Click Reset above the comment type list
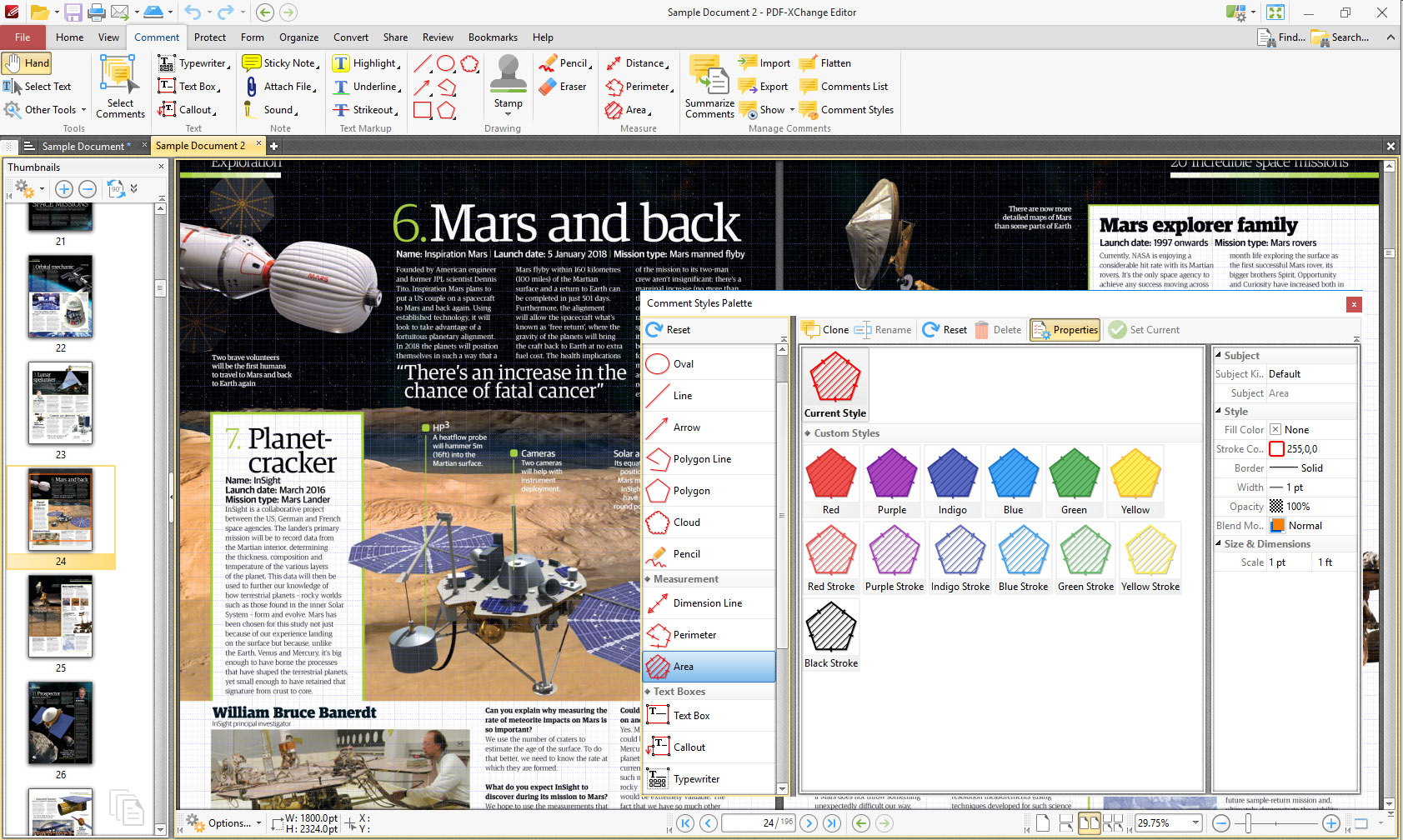Screen dimensions: 1403x840 point(669,330)
